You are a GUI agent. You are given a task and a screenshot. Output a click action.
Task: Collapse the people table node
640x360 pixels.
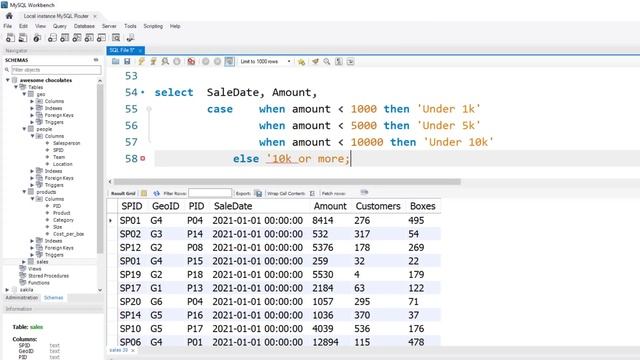24,129
